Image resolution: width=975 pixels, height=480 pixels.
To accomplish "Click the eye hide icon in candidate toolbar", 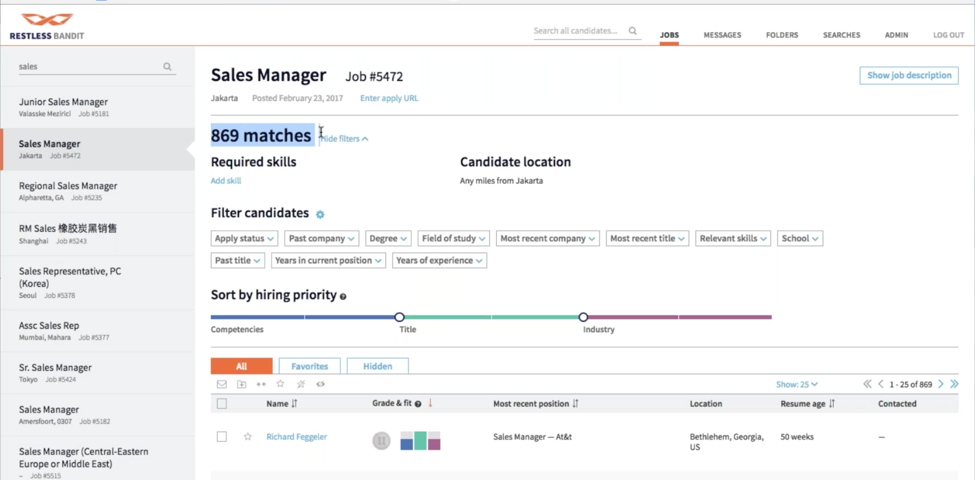I will point(320,384).
